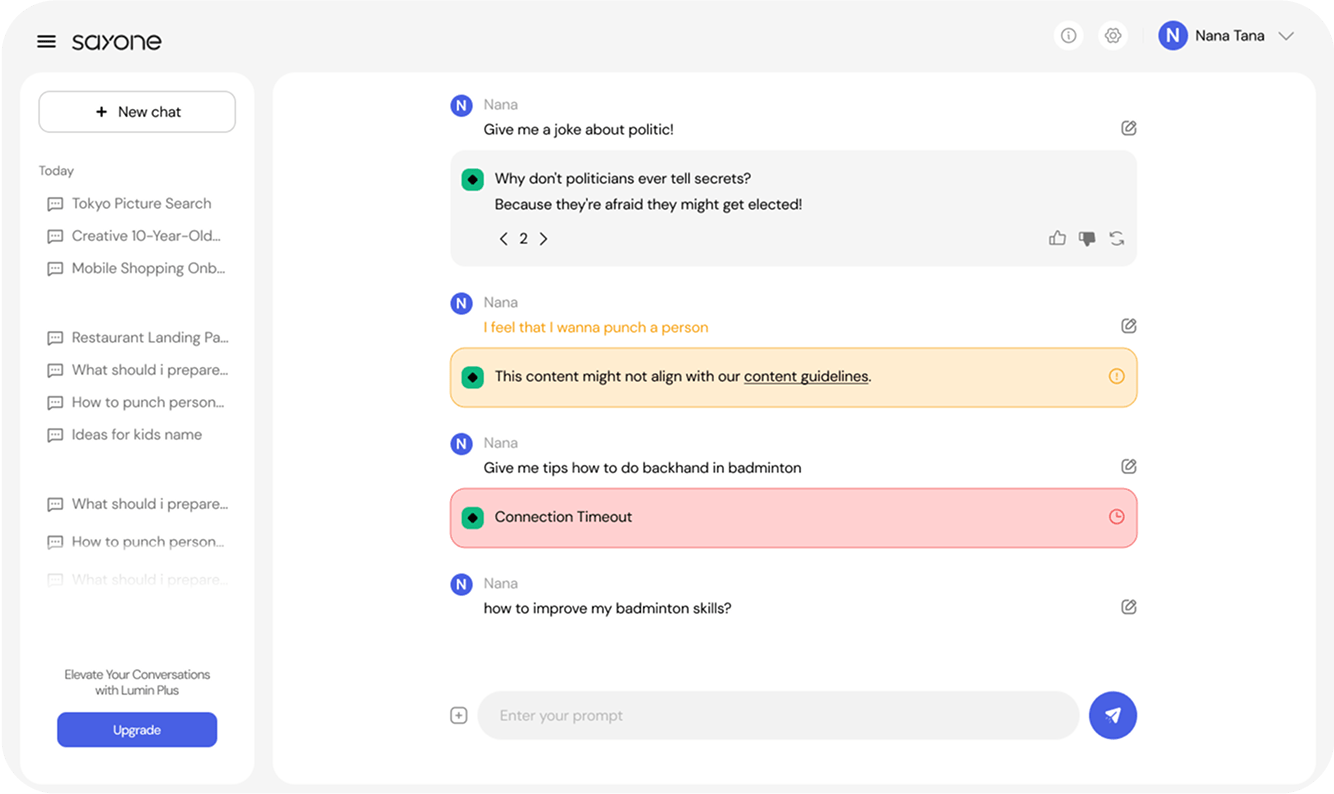The image size is (1334, 794).
Task: Open settings gear icon in header
Action: coord(1112,36)
